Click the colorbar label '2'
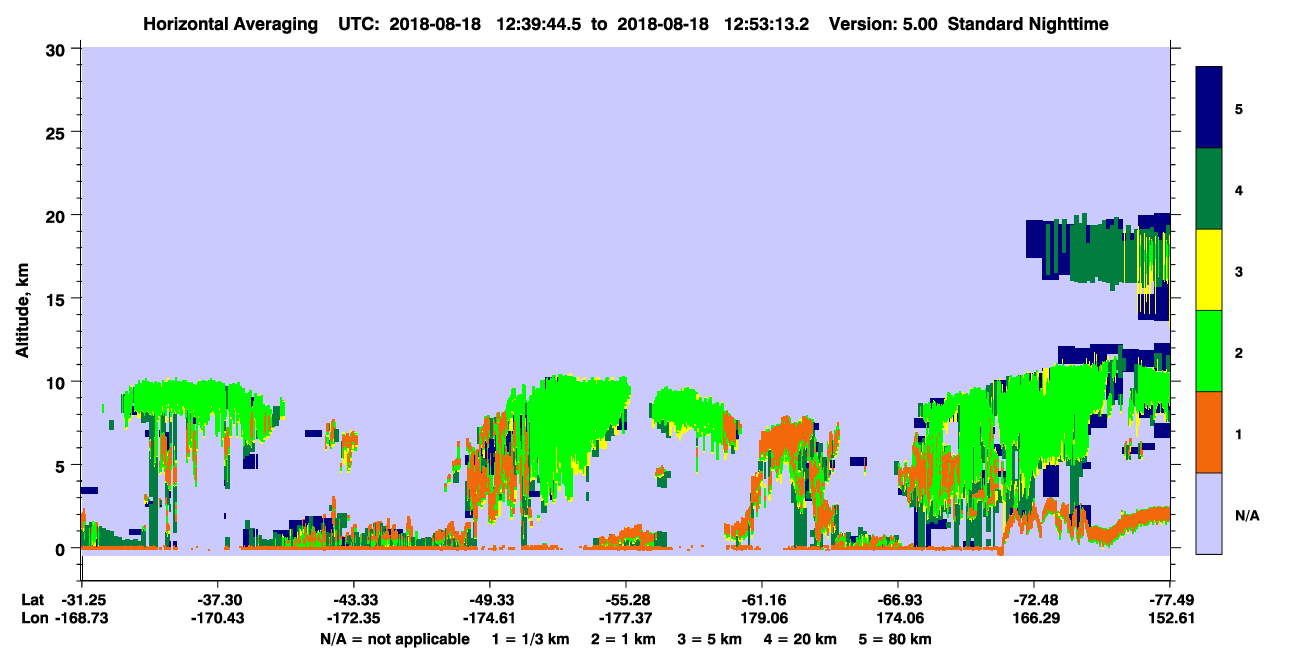Screen dimensions: 1300x667 click(1239, 351)
